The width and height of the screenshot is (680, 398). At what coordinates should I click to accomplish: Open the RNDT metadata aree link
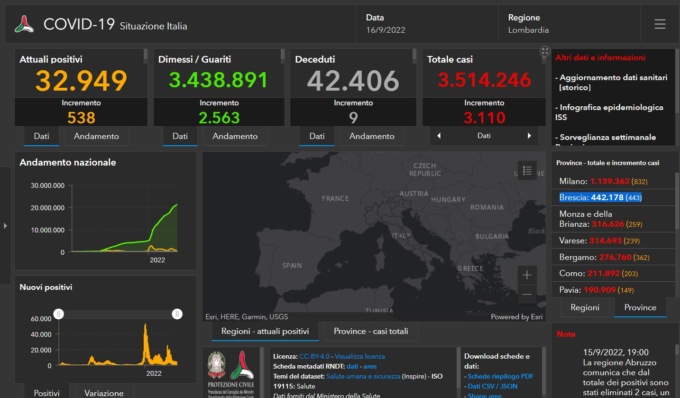[370, 366]
